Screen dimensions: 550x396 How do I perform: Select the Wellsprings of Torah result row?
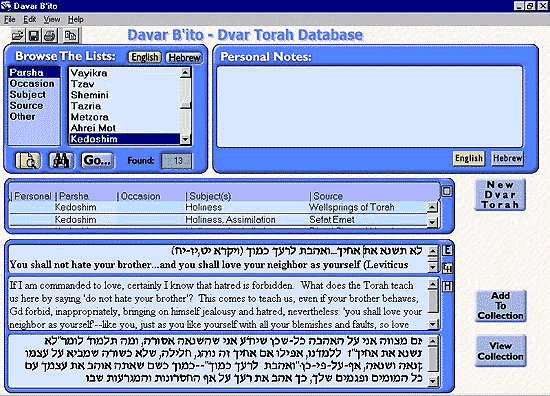point(218,207)
